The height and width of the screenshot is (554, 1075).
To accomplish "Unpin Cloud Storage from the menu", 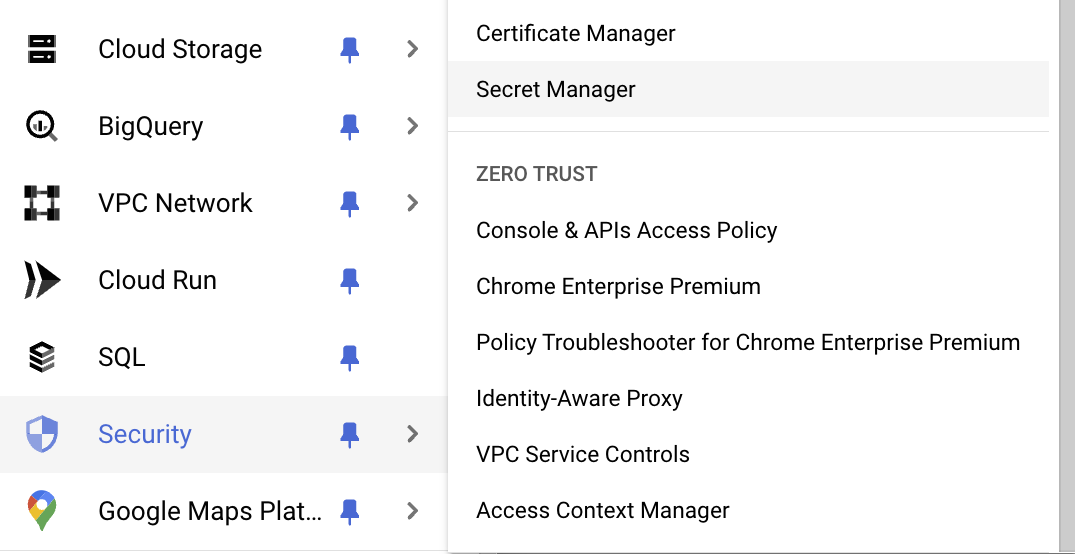I will click(x=349, y=49).
